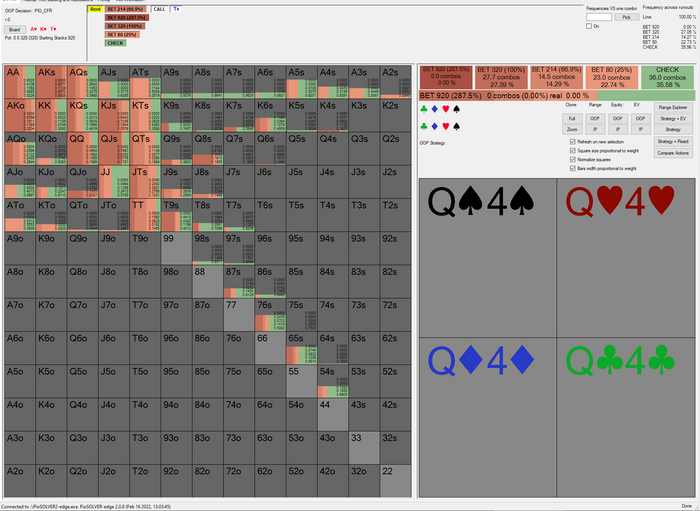Select the 54s hand cell in the matrix
This screenshot has height=511, width=700.
pos(333,381)
